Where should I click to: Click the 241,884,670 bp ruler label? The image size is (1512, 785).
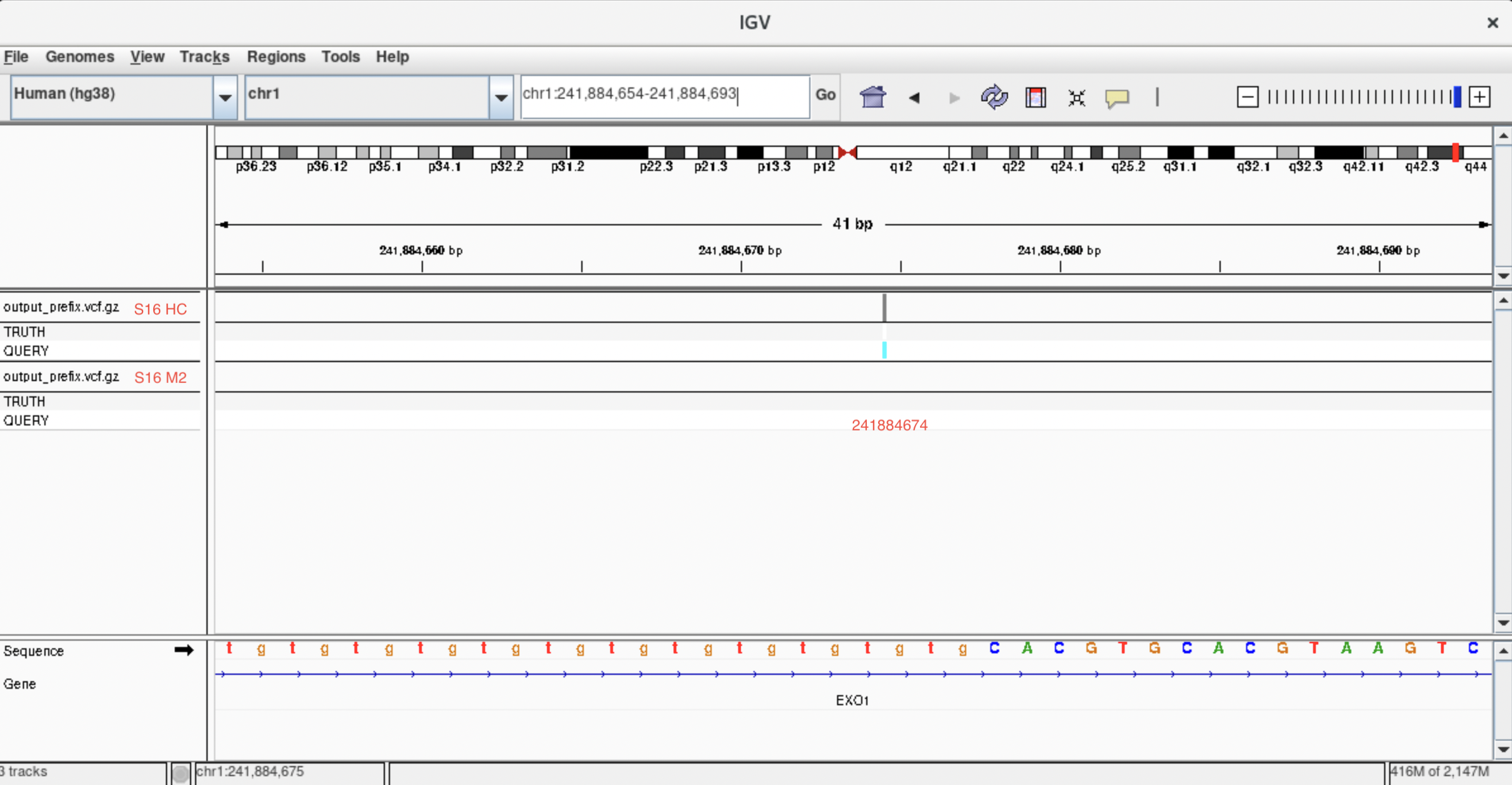coord(740,251)
